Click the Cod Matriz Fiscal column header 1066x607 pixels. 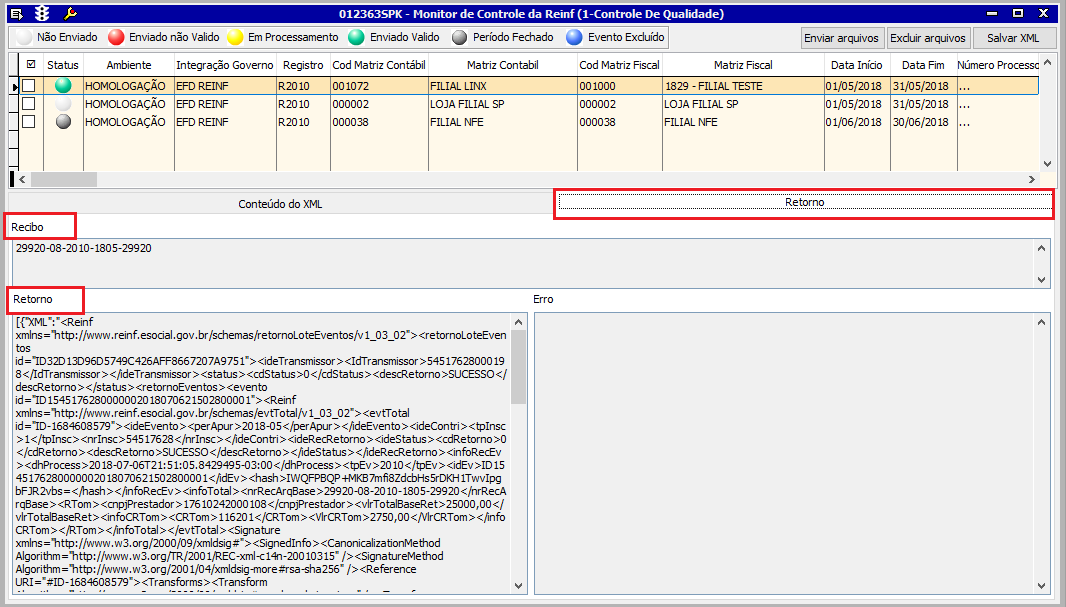(x=619, y=65)
